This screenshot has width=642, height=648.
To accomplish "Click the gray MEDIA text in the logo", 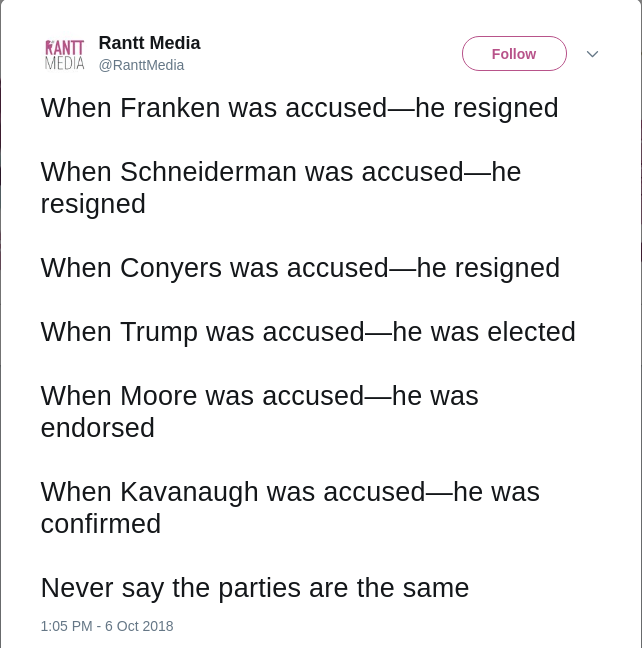I will pos(64,63).
